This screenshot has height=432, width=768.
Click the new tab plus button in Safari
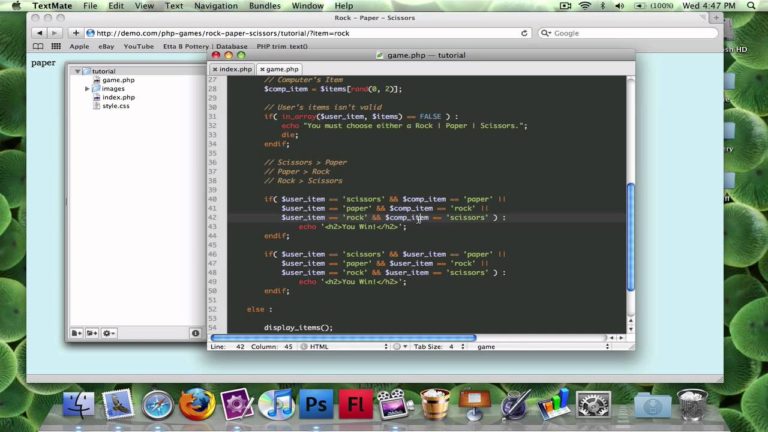(716, 18)
